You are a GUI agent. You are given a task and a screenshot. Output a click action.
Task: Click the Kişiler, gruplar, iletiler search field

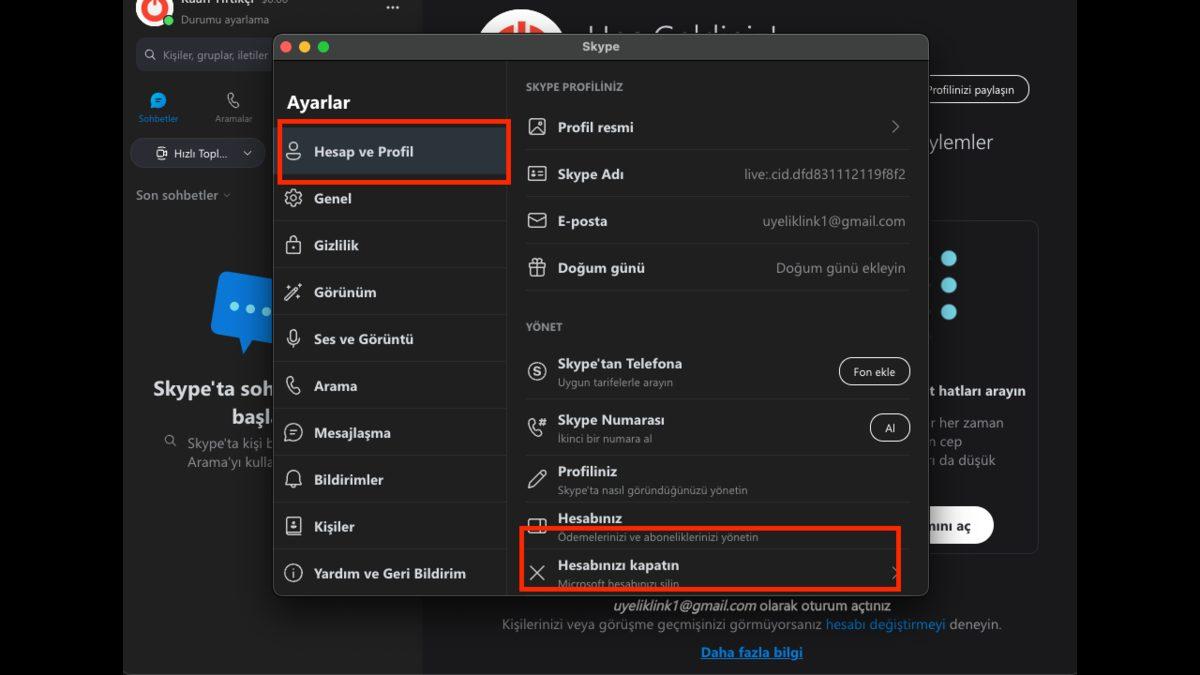point(205,54)
